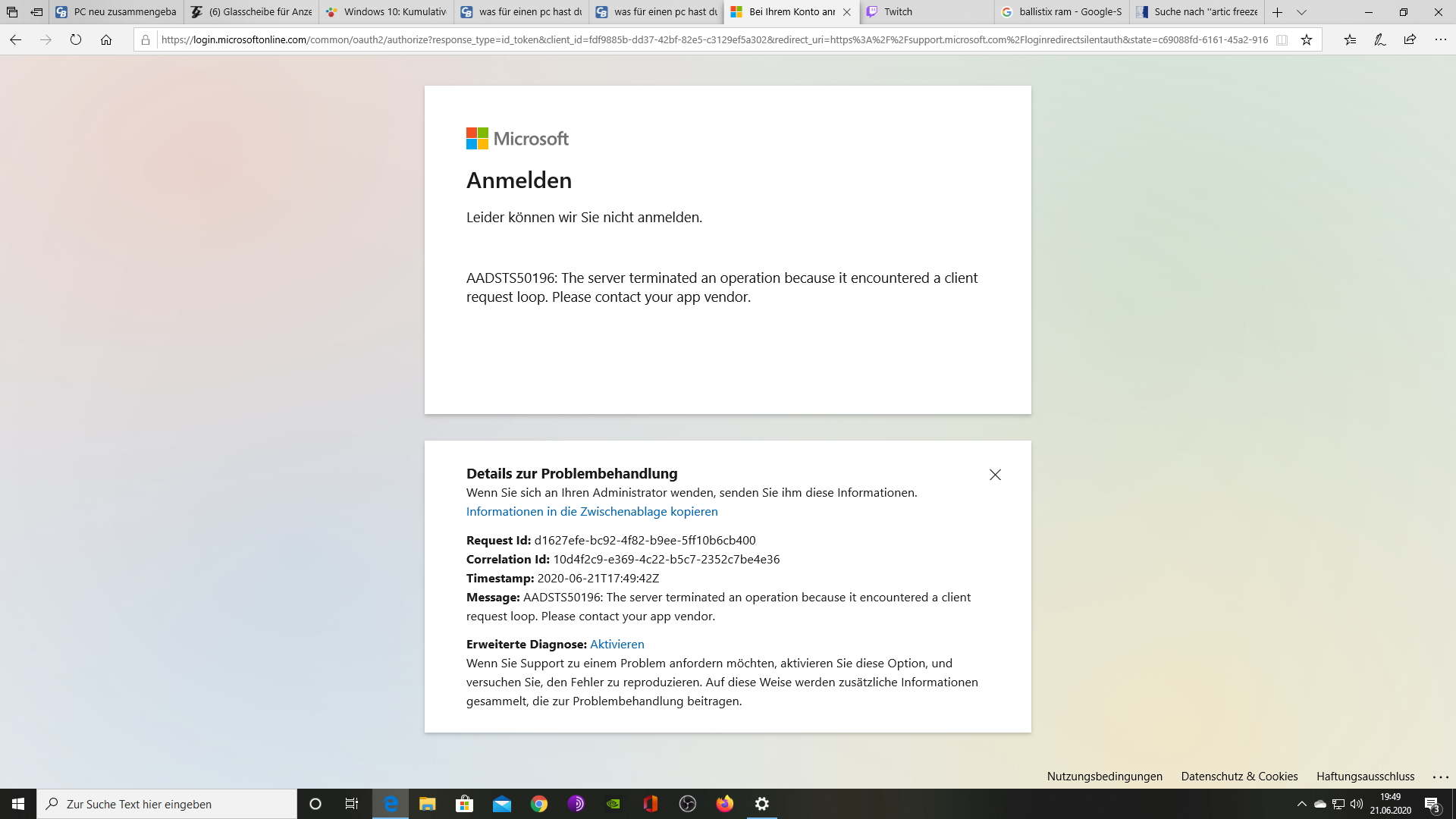The width and height of the screenshot is (1456, 819).
Task: Show tabs set aside icon
Action: [x=12, y=12]
